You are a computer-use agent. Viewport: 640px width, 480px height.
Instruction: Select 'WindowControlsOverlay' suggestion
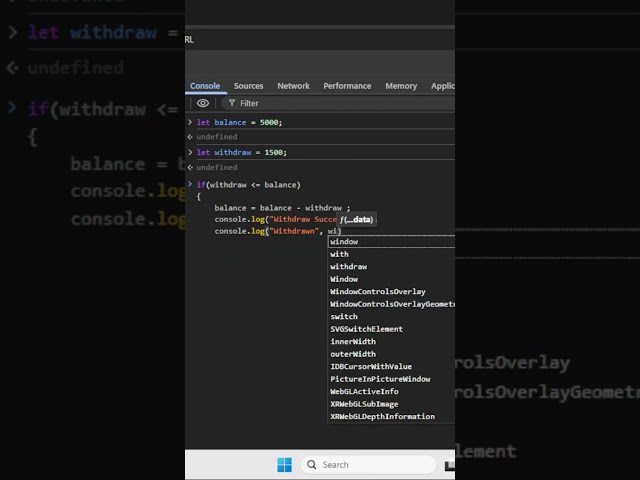[391, 291]
